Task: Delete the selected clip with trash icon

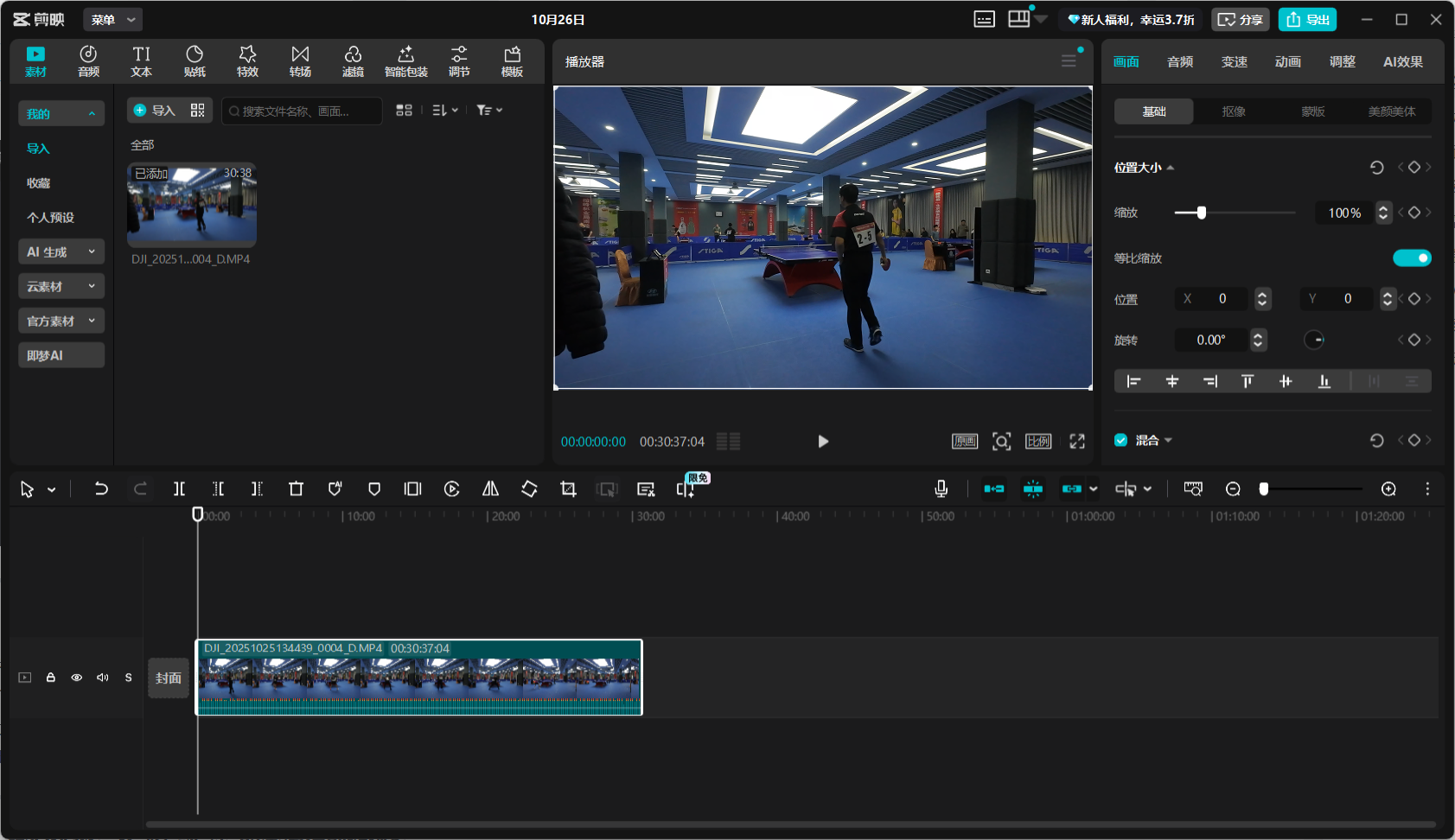Action: pos(296,489)
